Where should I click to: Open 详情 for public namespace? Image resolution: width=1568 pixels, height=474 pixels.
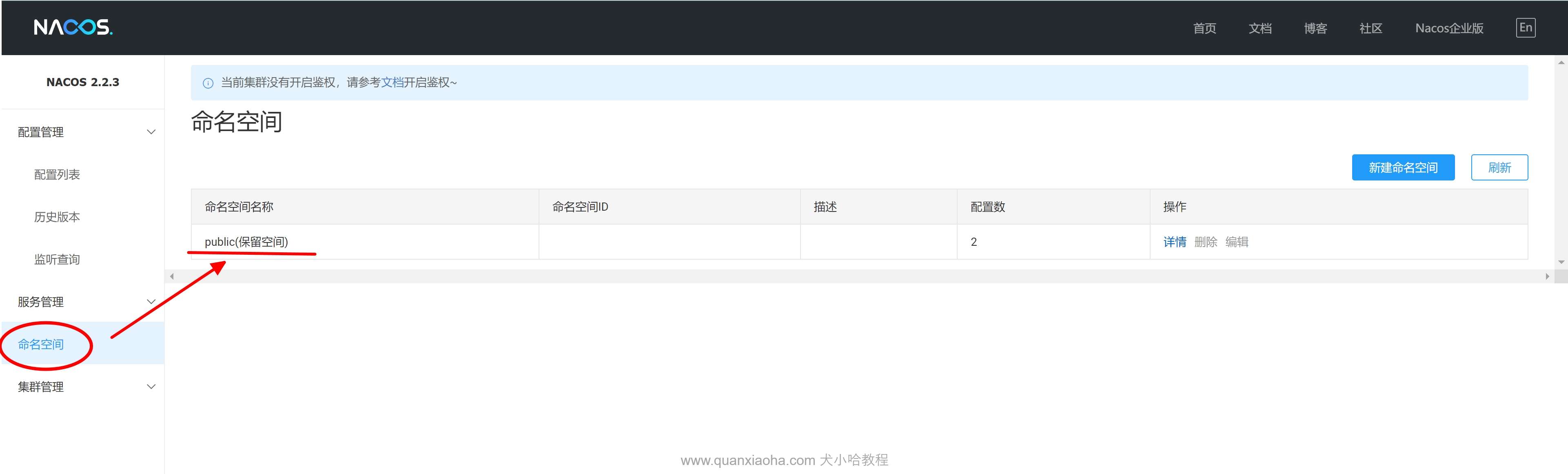1174,242
